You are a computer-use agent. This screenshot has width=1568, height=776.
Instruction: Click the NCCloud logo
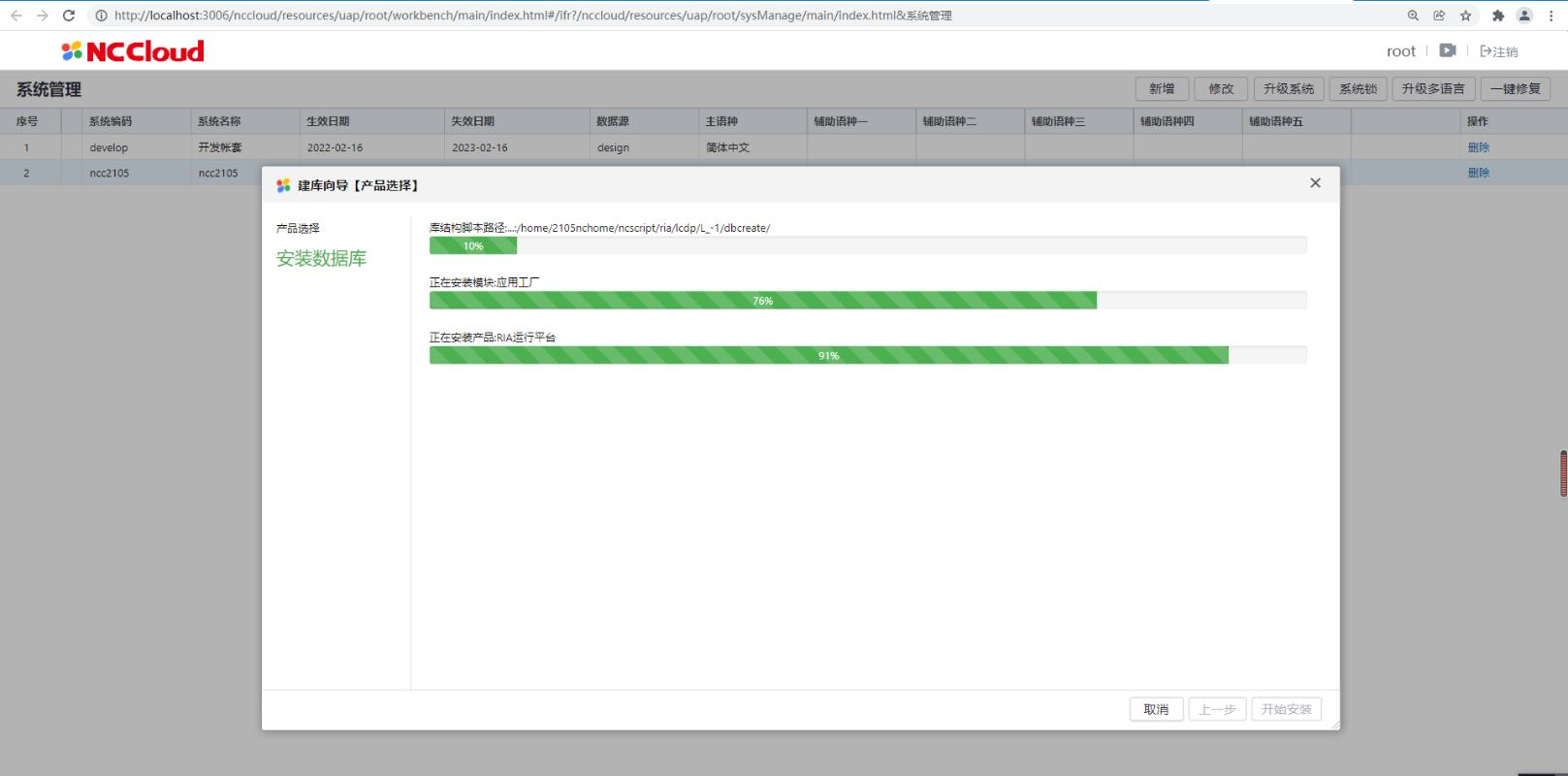click(133, 50)
